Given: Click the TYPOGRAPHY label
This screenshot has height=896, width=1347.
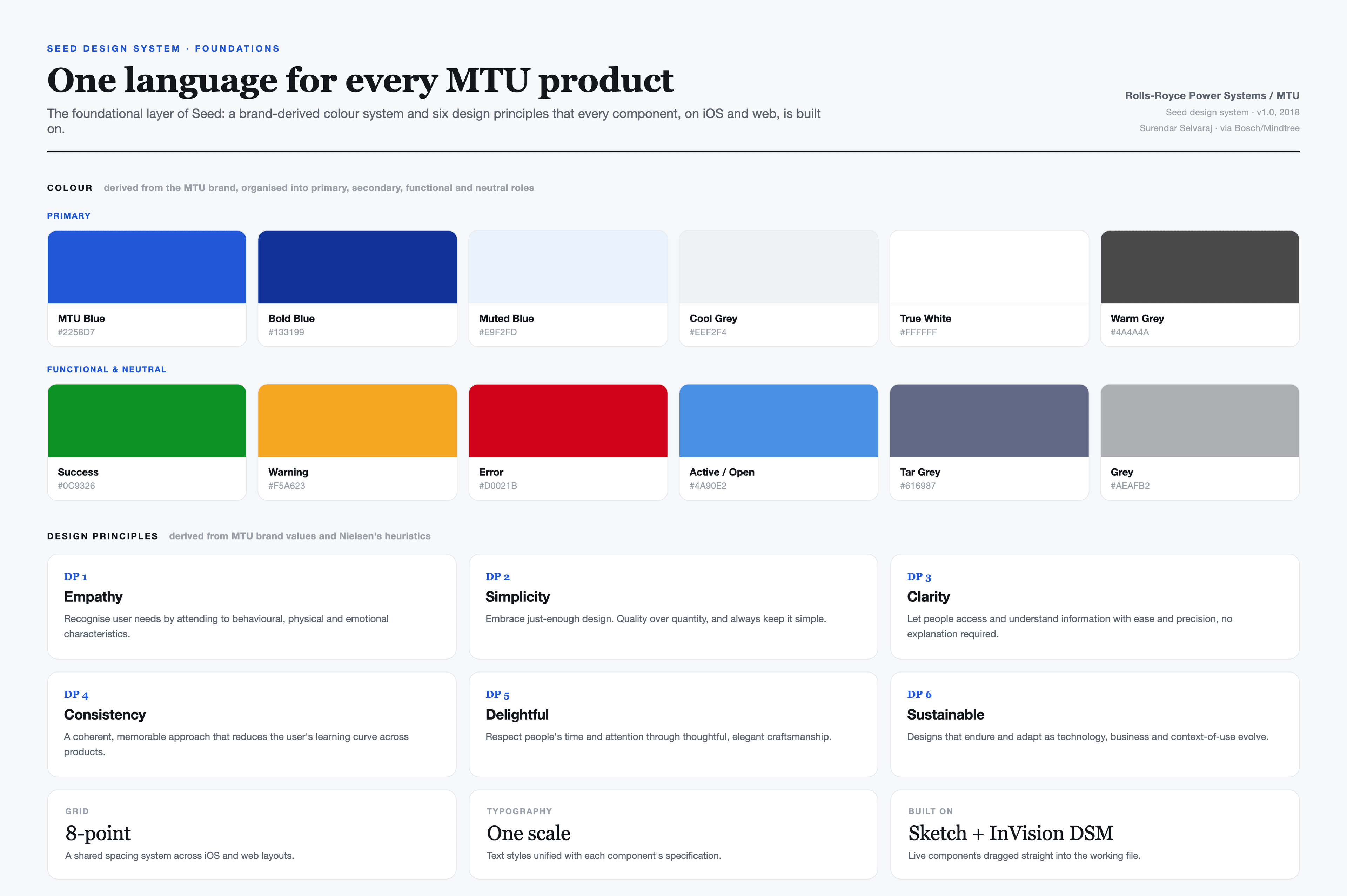Looking at the screenshot, I should pyautogui.click(x=519, y=811).
